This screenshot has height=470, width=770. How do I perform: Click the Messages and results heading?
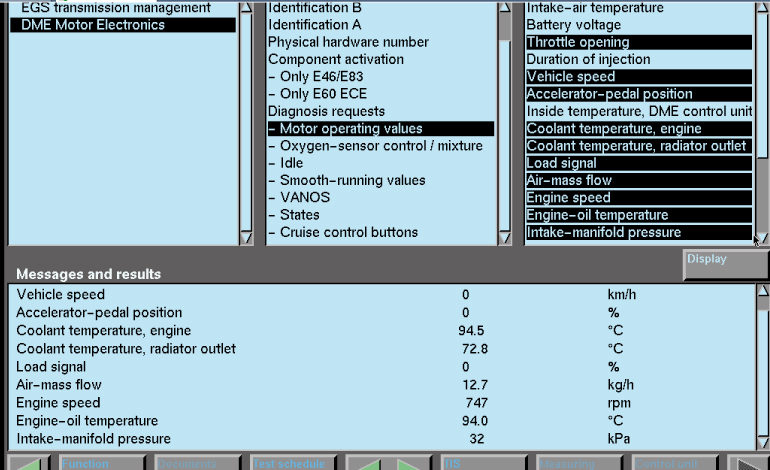coord(88,274)
